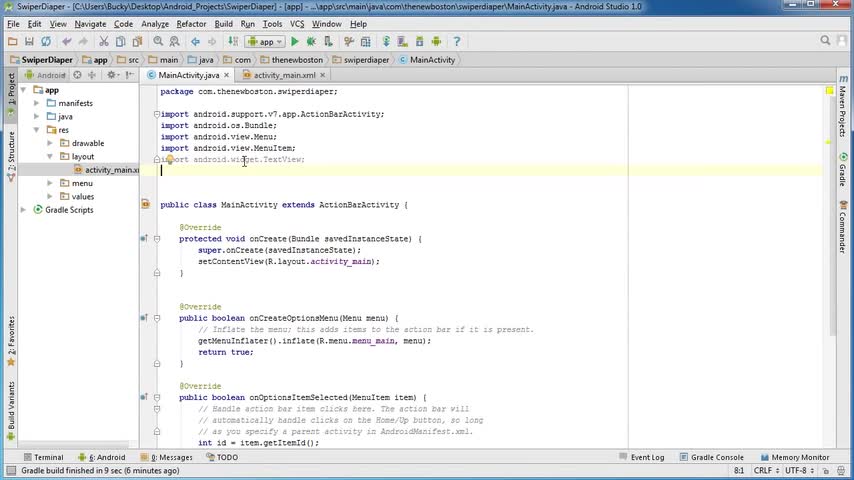Click the Project Structure toolbar icon
This screenshot has height=480, width=854.
coord(365,41)
